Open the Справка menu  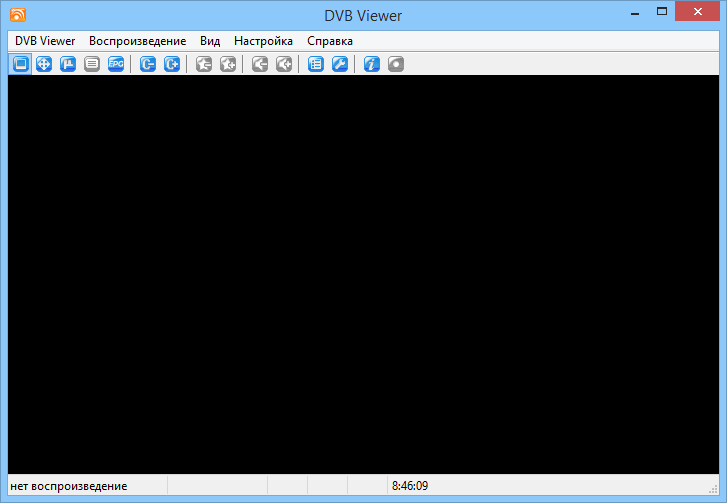point(330,41)
